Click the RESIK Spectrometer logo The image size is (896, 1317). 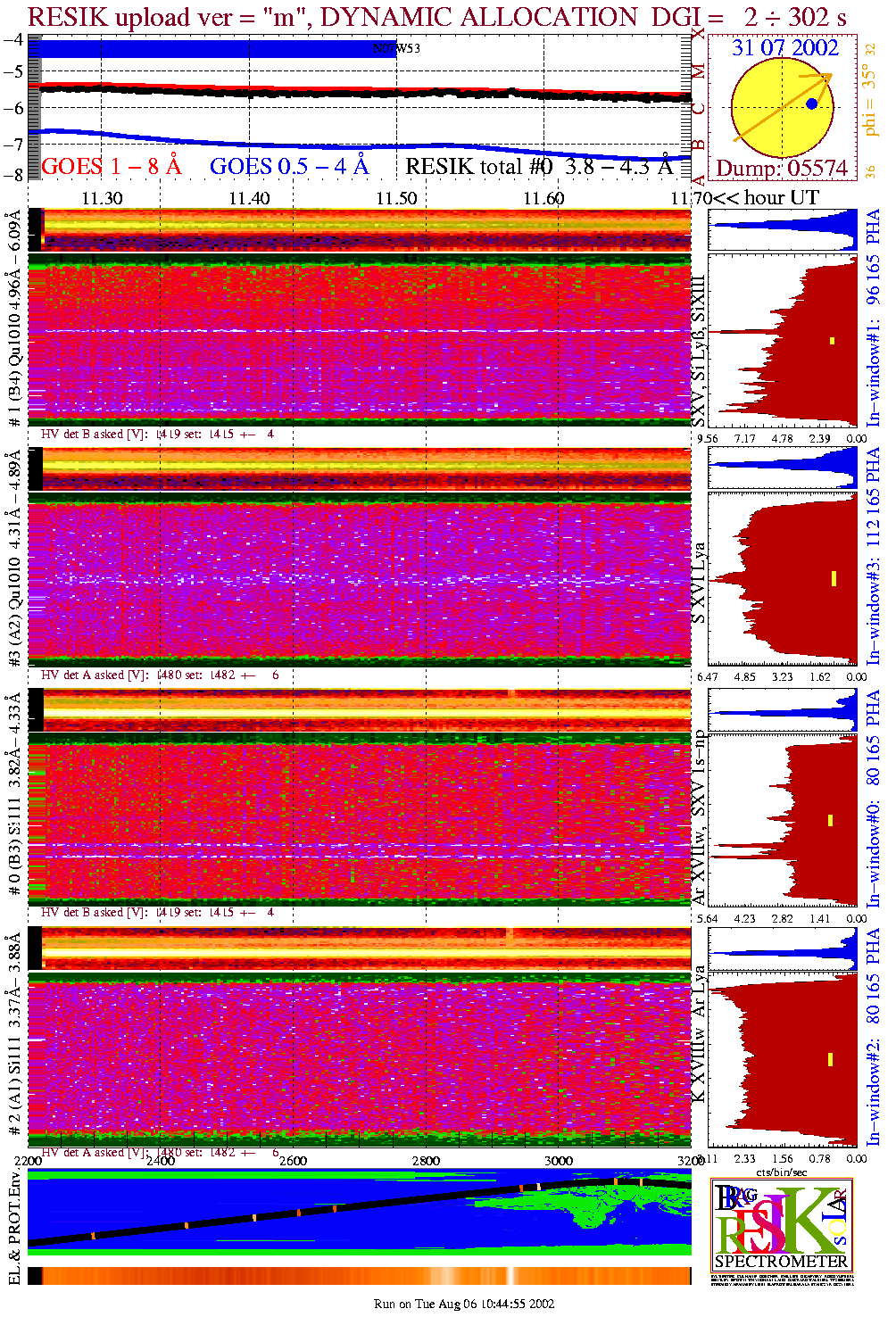(782, 1224)
